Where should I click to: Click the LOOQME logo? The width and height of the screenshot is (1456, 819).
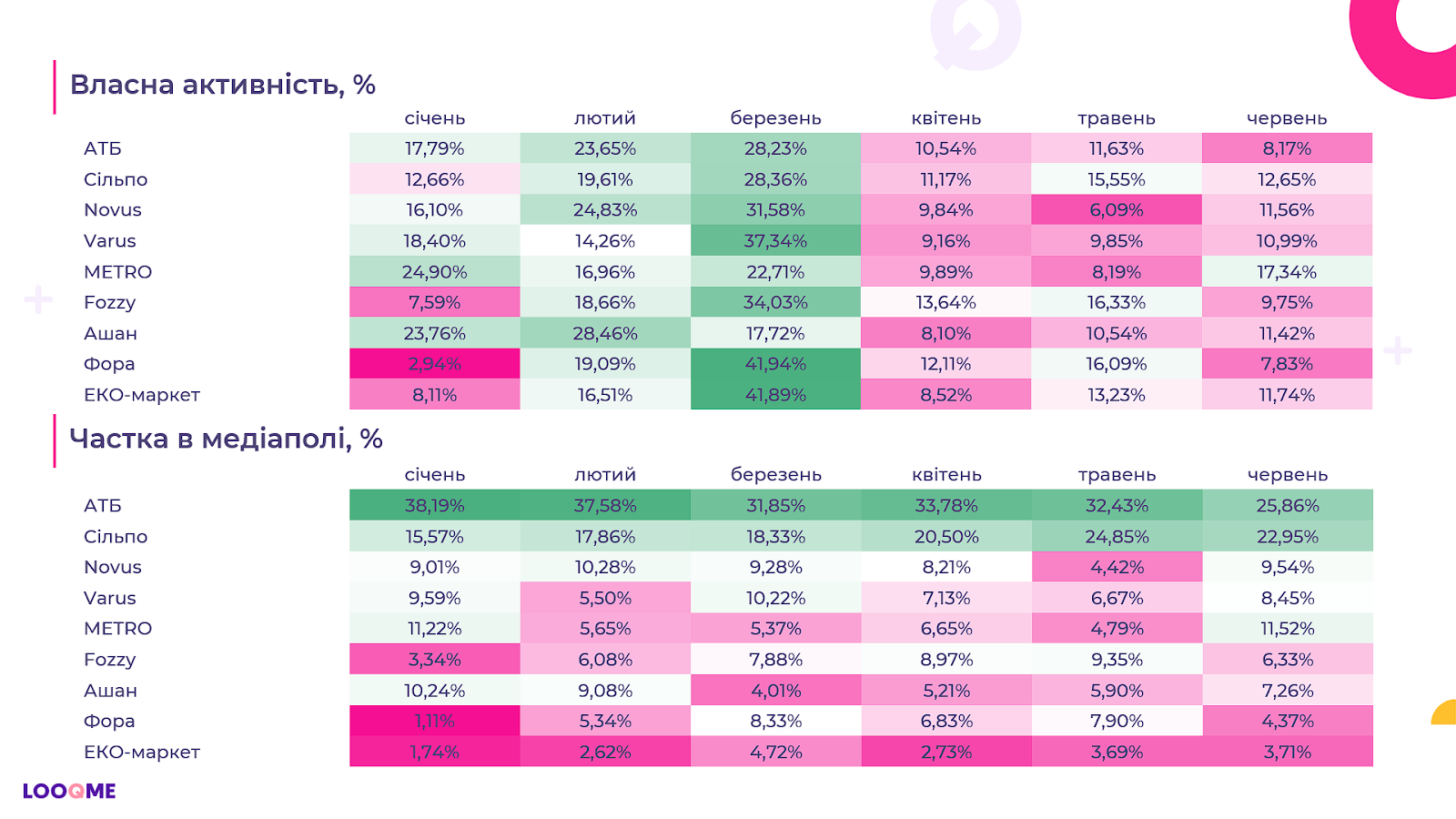[69, 791]
